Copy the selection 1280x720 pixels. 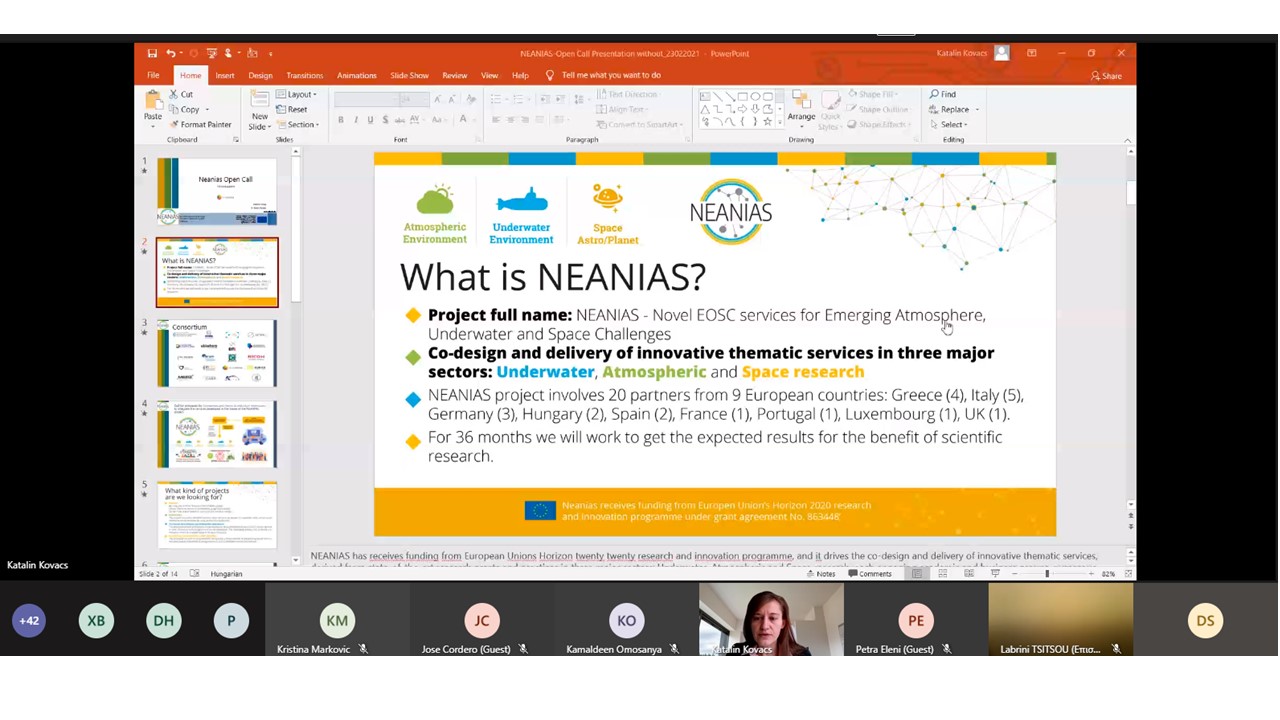[x=183, y=109]
